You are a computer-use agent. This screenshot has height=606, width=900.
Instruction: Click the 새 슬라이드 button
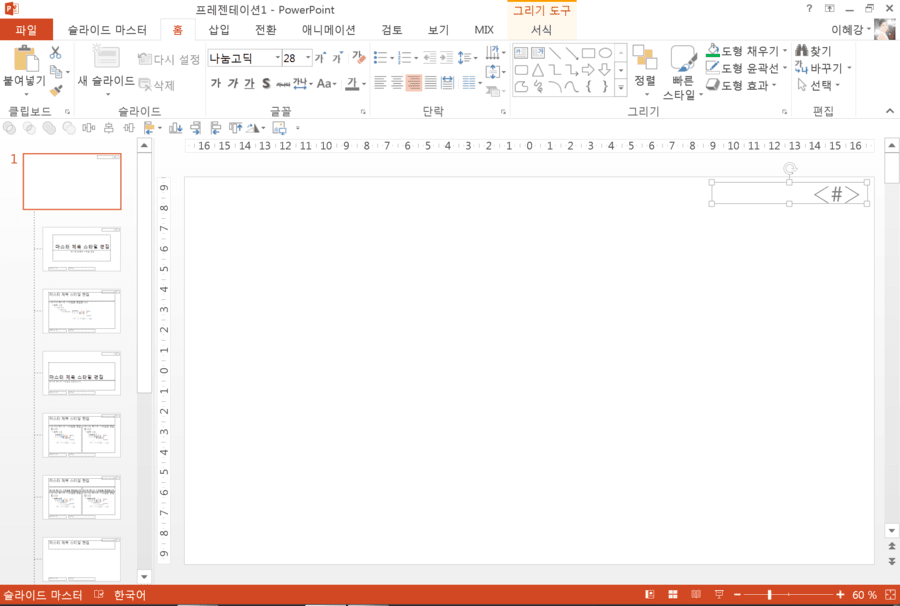point(106,70)
